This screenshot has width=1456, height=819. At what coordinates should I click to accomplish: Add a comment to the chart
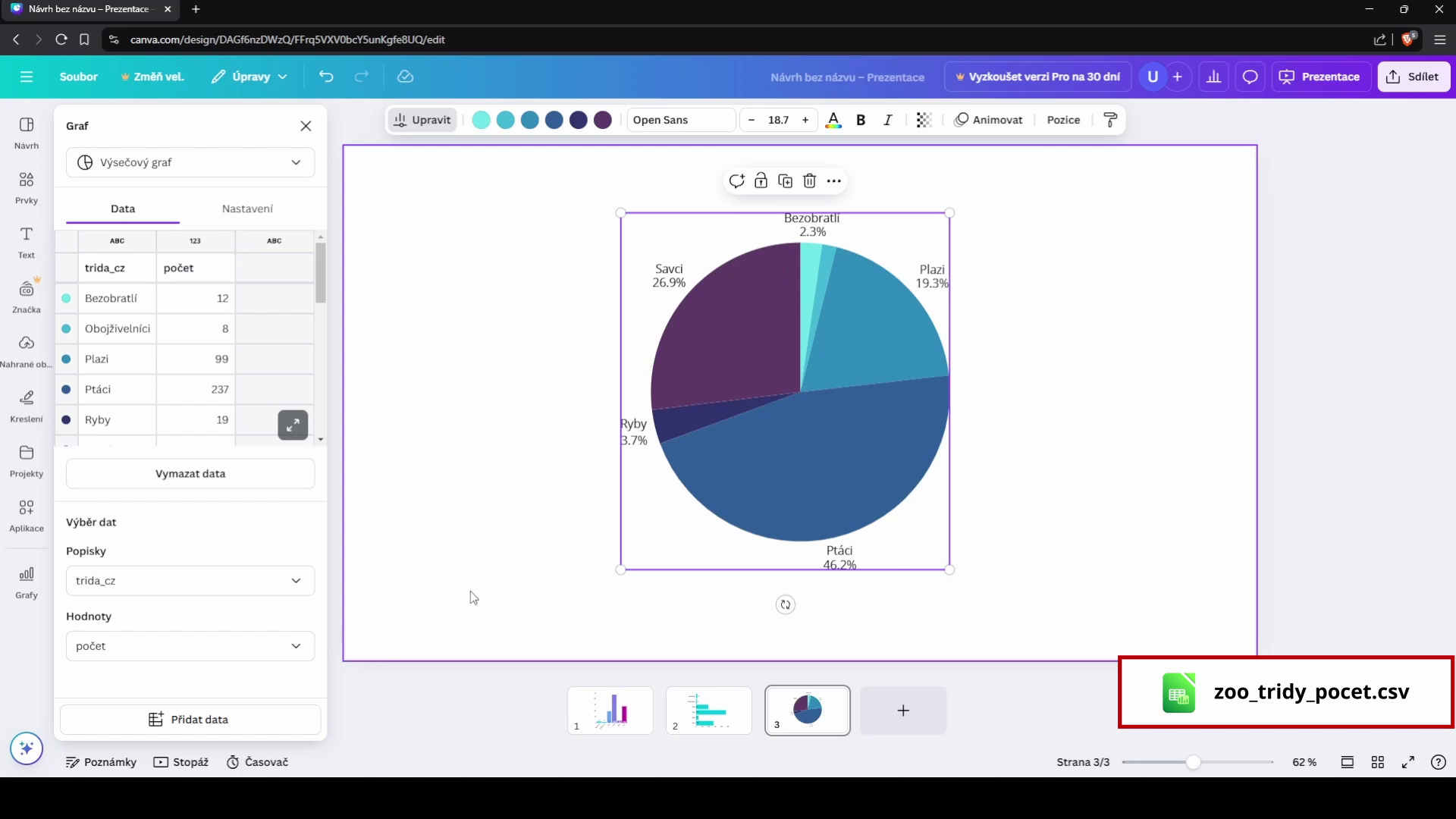pos(736,181)
